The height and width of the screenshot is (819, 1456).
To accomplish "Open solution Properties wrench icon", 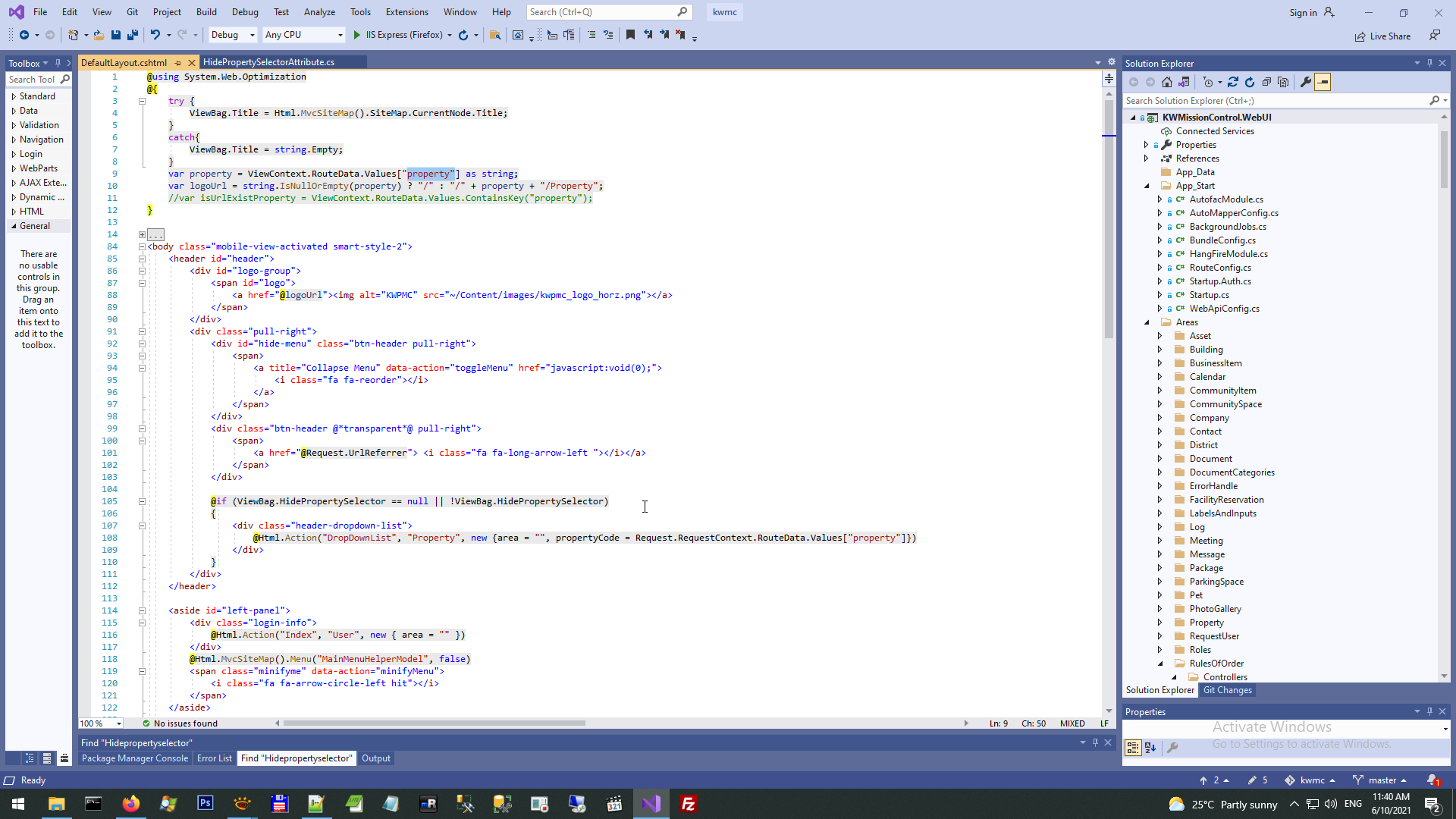I will tap(1305, 82).
